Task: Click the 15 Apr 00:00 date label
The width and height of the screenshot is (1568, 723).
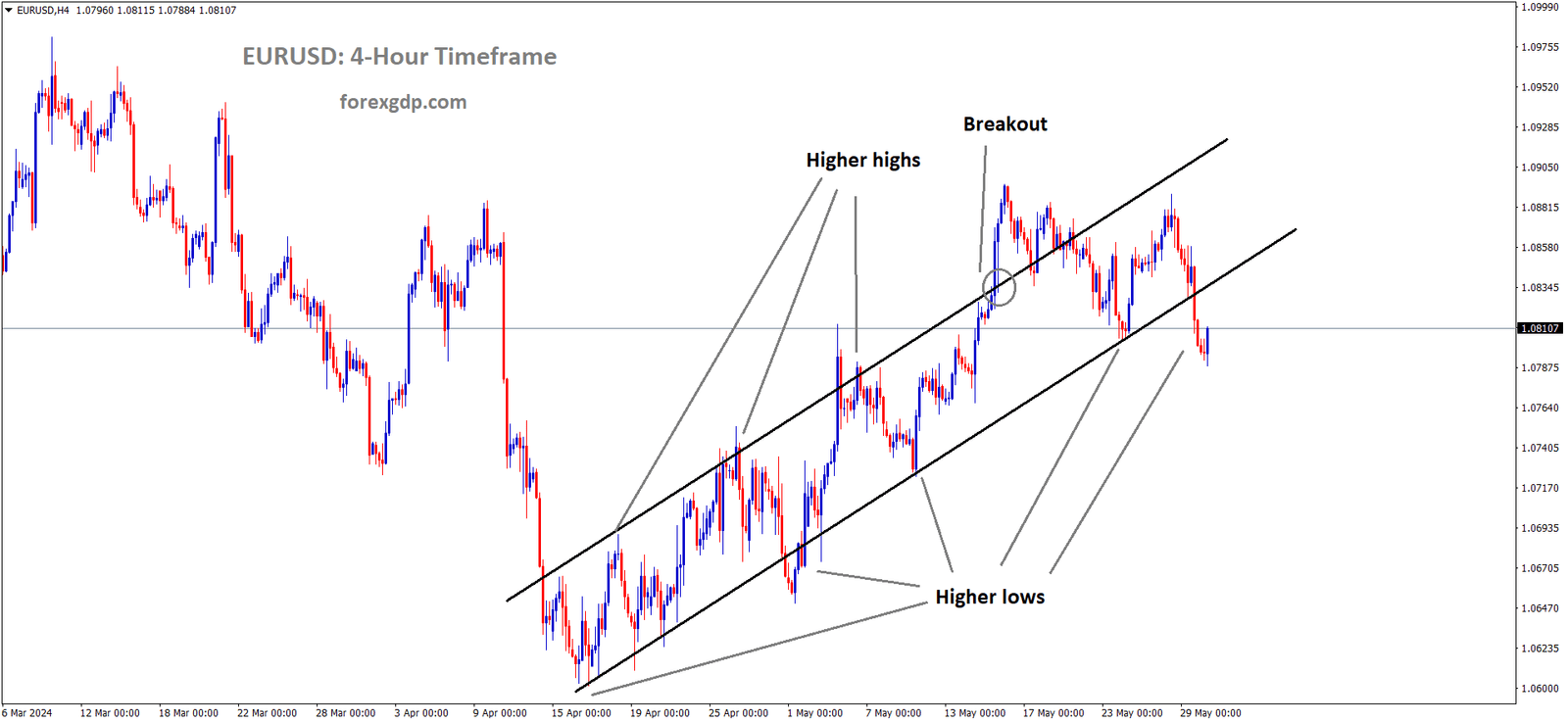Action: point(581,713)
